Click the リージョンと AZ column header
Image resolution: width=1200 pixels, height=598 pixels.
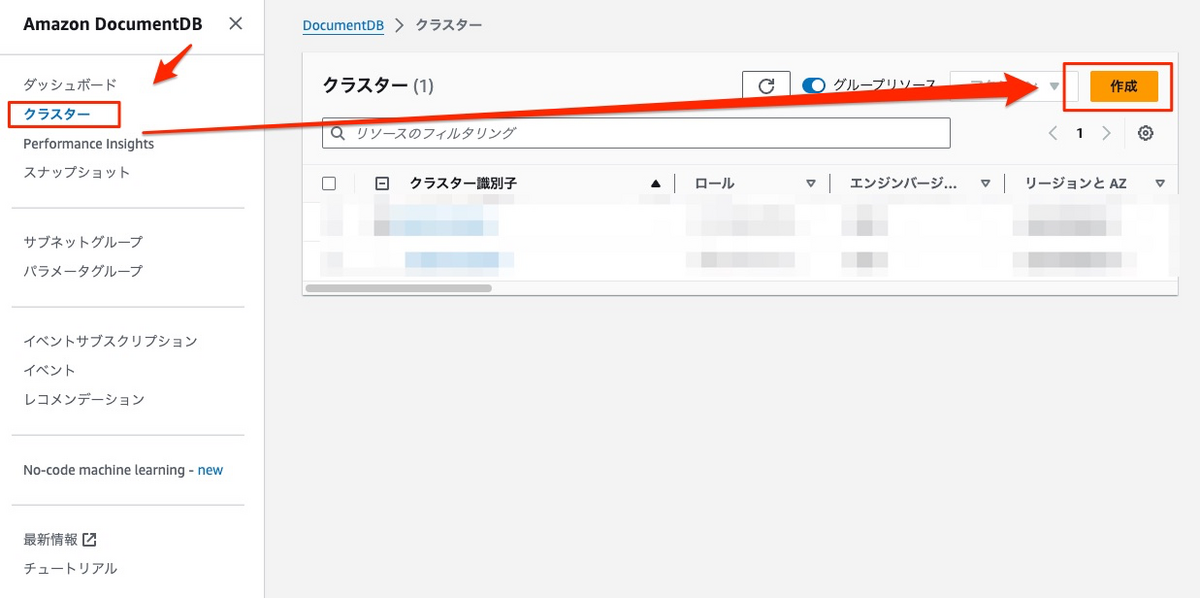click(x=1076, y=184)
